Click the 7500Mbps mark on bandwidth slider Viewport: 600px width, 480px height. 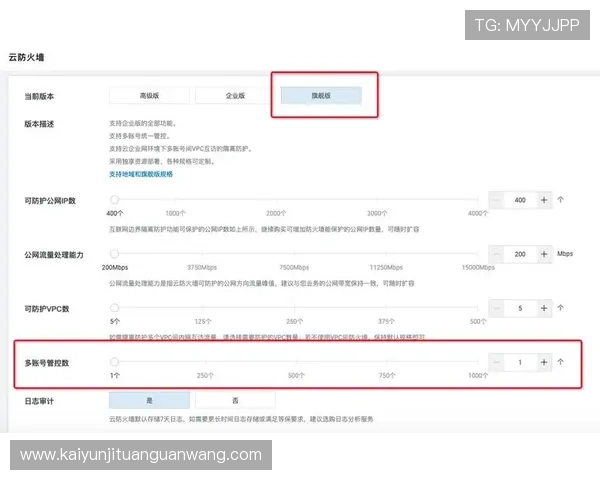pyautogui.click(x=294, y=267)
